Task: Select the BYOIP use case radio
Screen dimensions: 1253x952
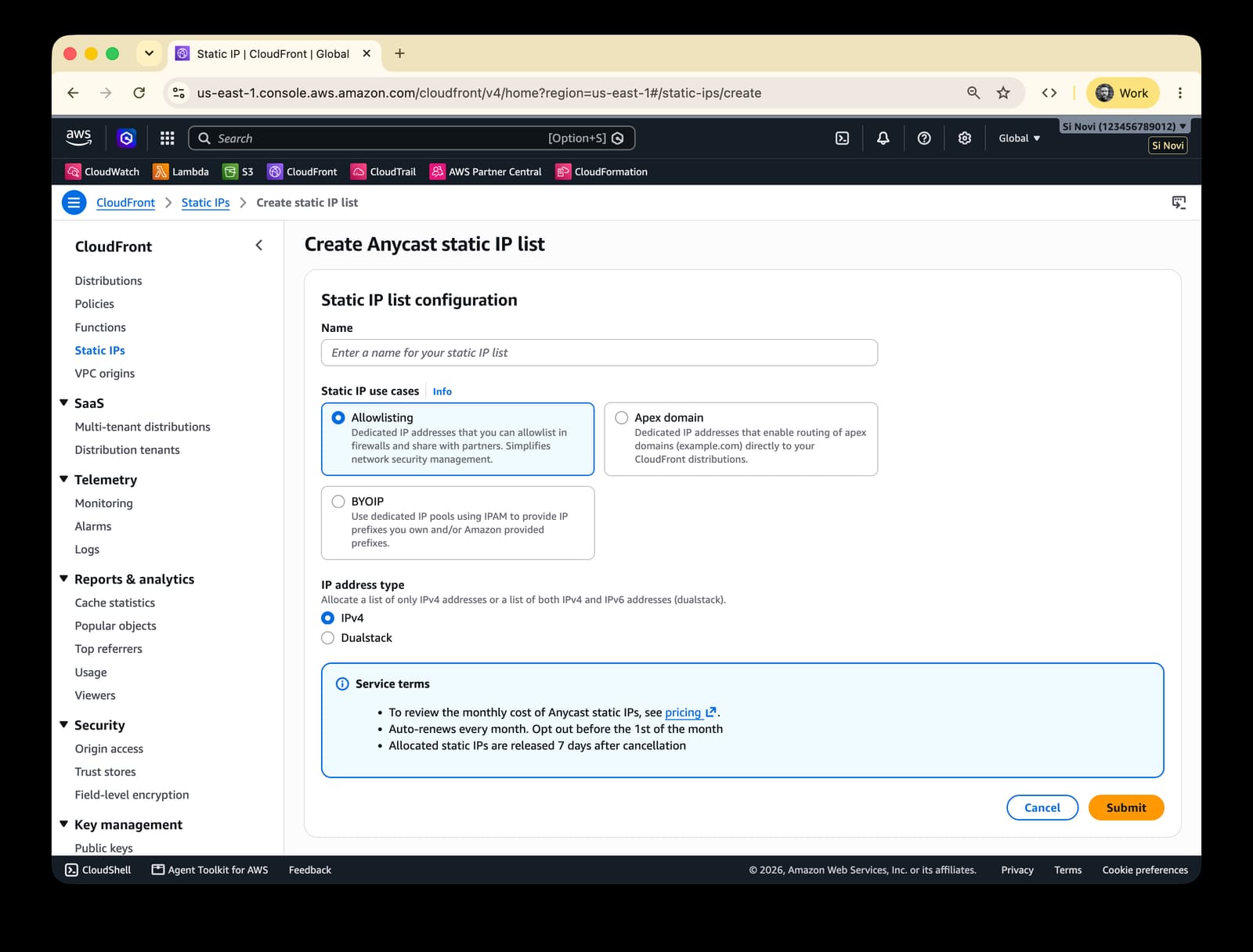Action: (x=338, y=502)
